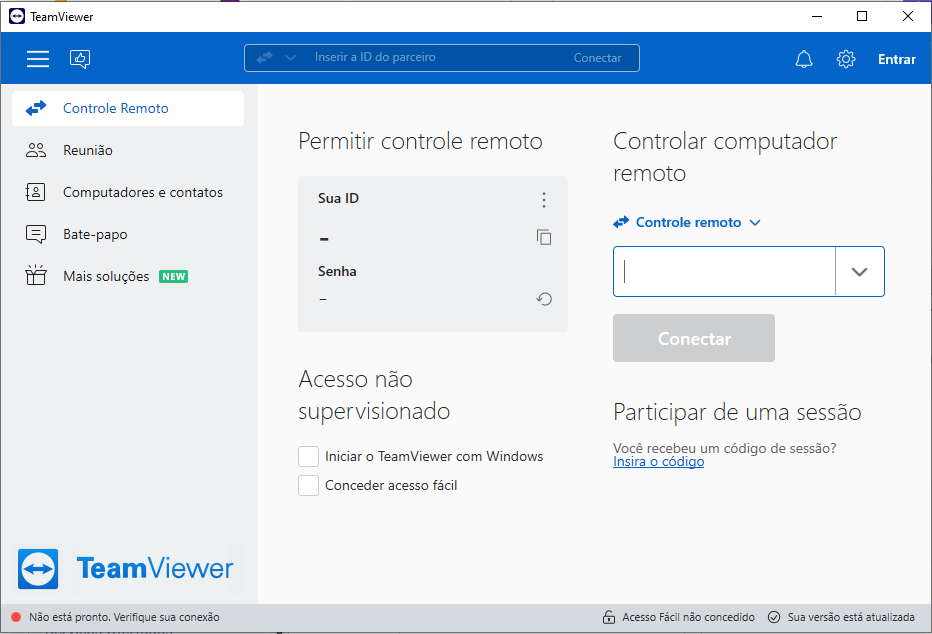Select Reunião in the sidebar

88,151
